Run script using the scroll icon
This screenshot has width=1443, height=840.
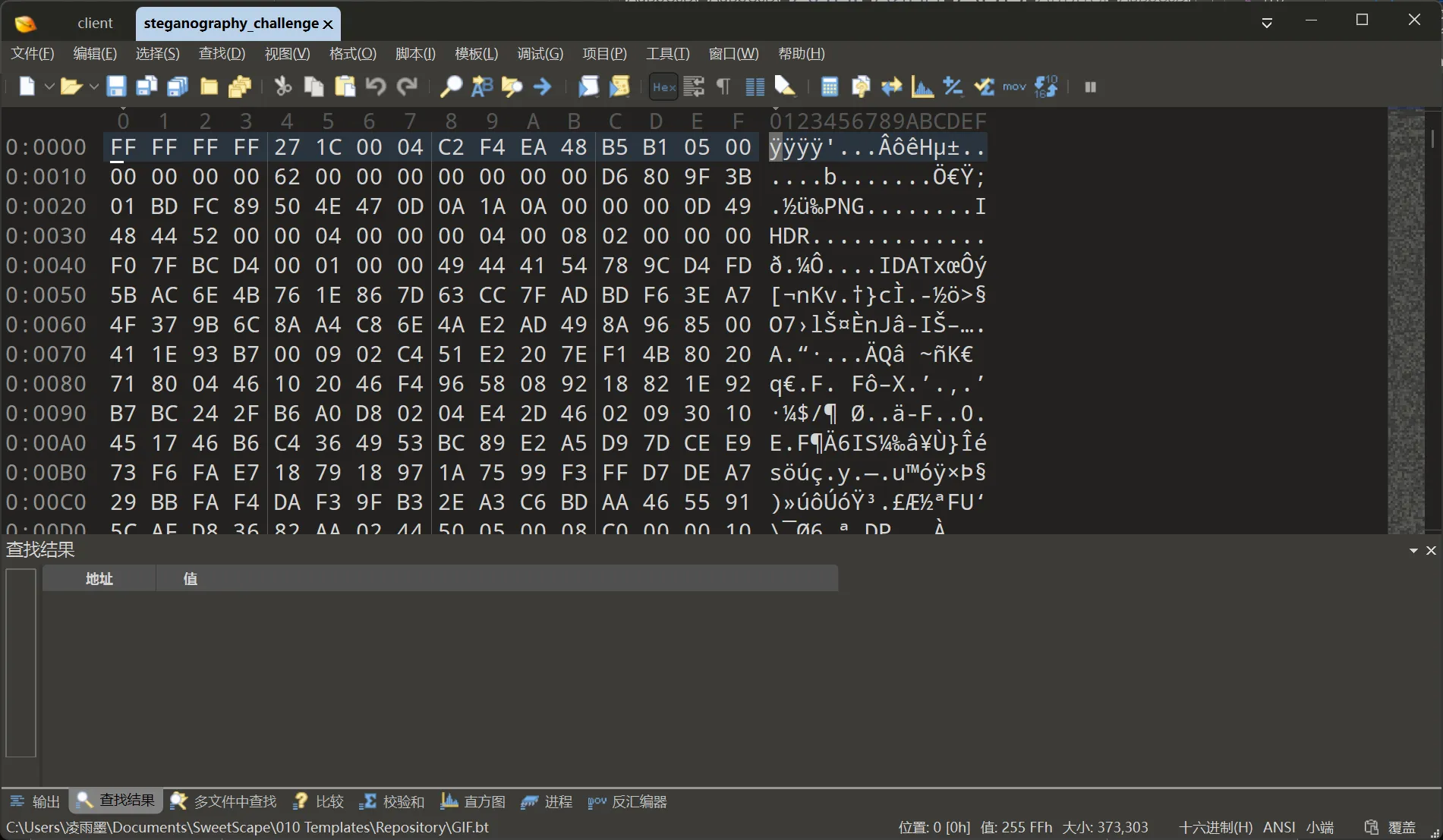588,87
